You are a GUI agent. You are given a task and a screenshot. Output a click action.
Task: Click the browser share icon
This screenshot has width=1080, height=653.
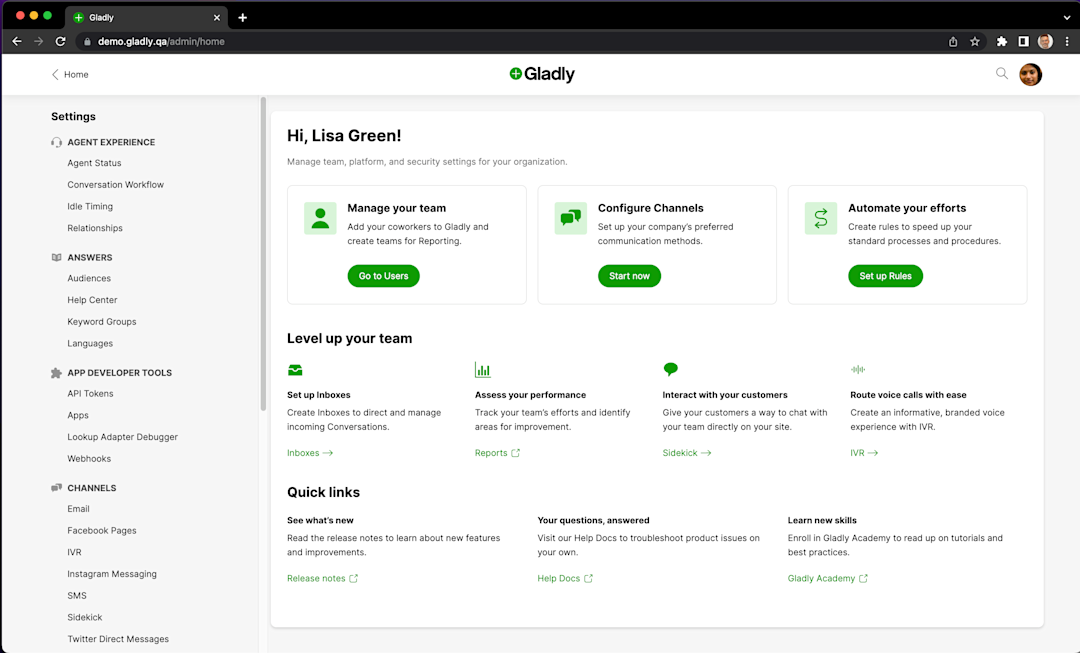[x=953, y=41]
